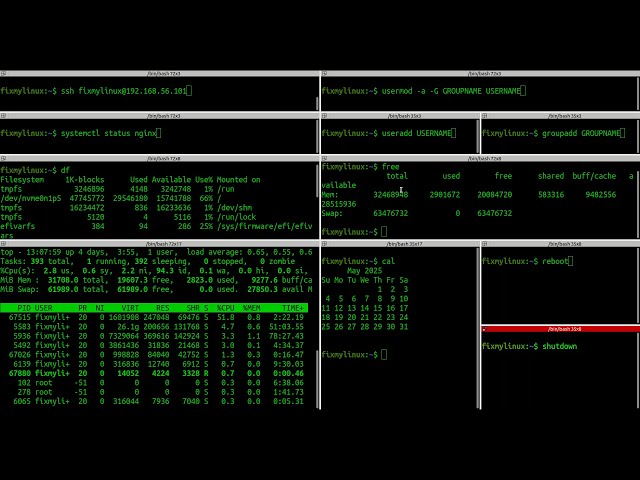Screen dimensions: 640x480
Task: Click the /bin/bash 35x17 titlebar above cal
Action: click(400, 244)
